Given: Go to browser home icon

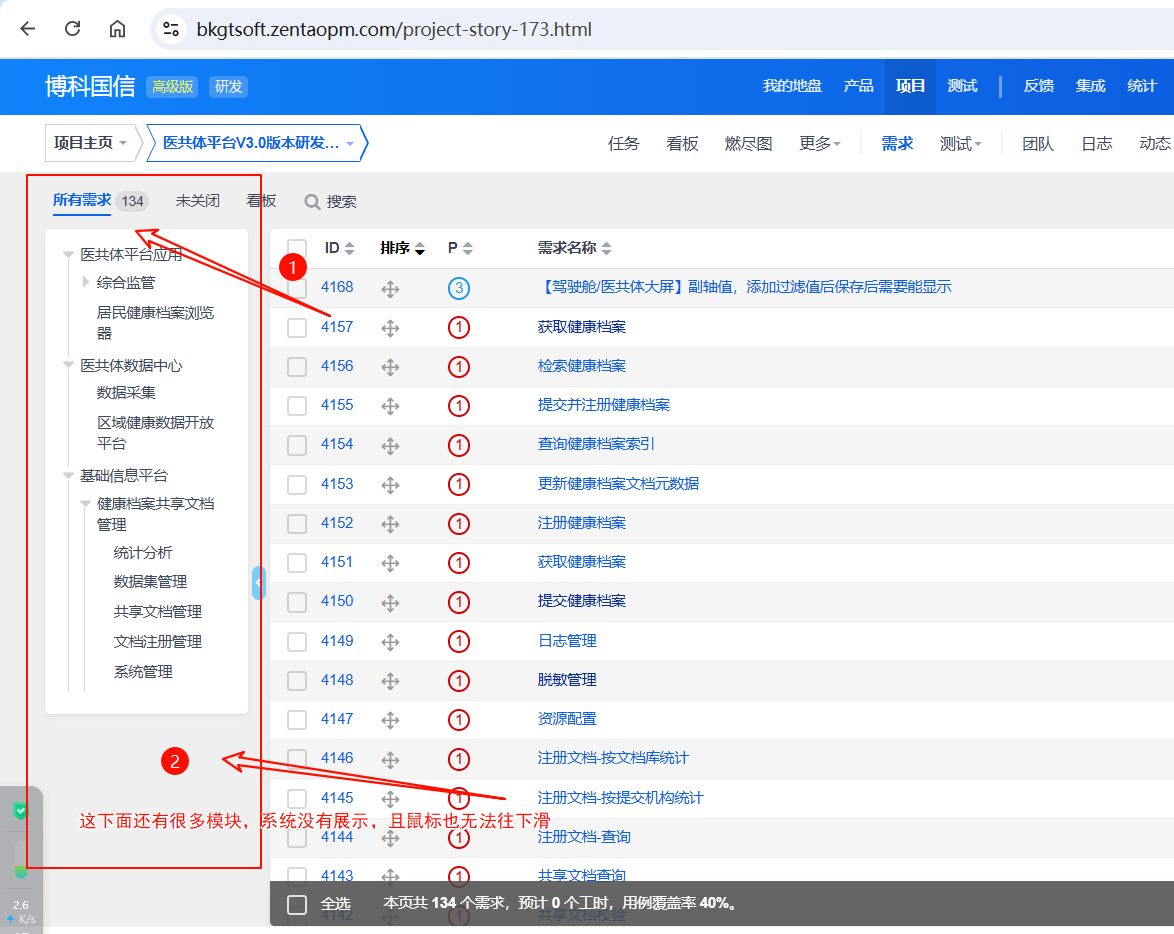Looking at the screenshot, I should coord(118,29).
